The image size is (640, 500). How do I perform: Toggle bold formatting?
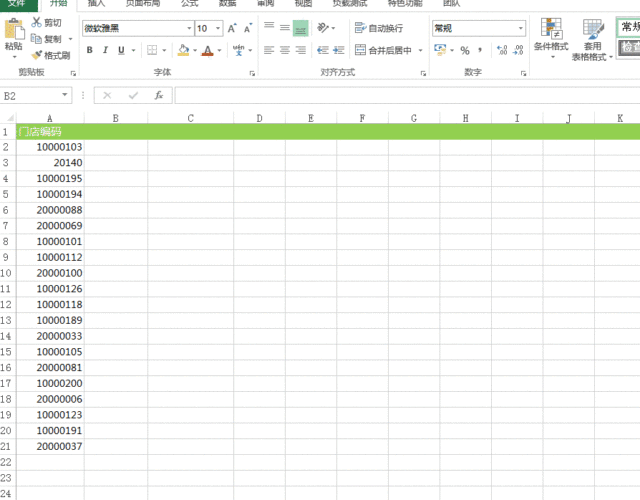pyautogui.click(x=89, y=50)
